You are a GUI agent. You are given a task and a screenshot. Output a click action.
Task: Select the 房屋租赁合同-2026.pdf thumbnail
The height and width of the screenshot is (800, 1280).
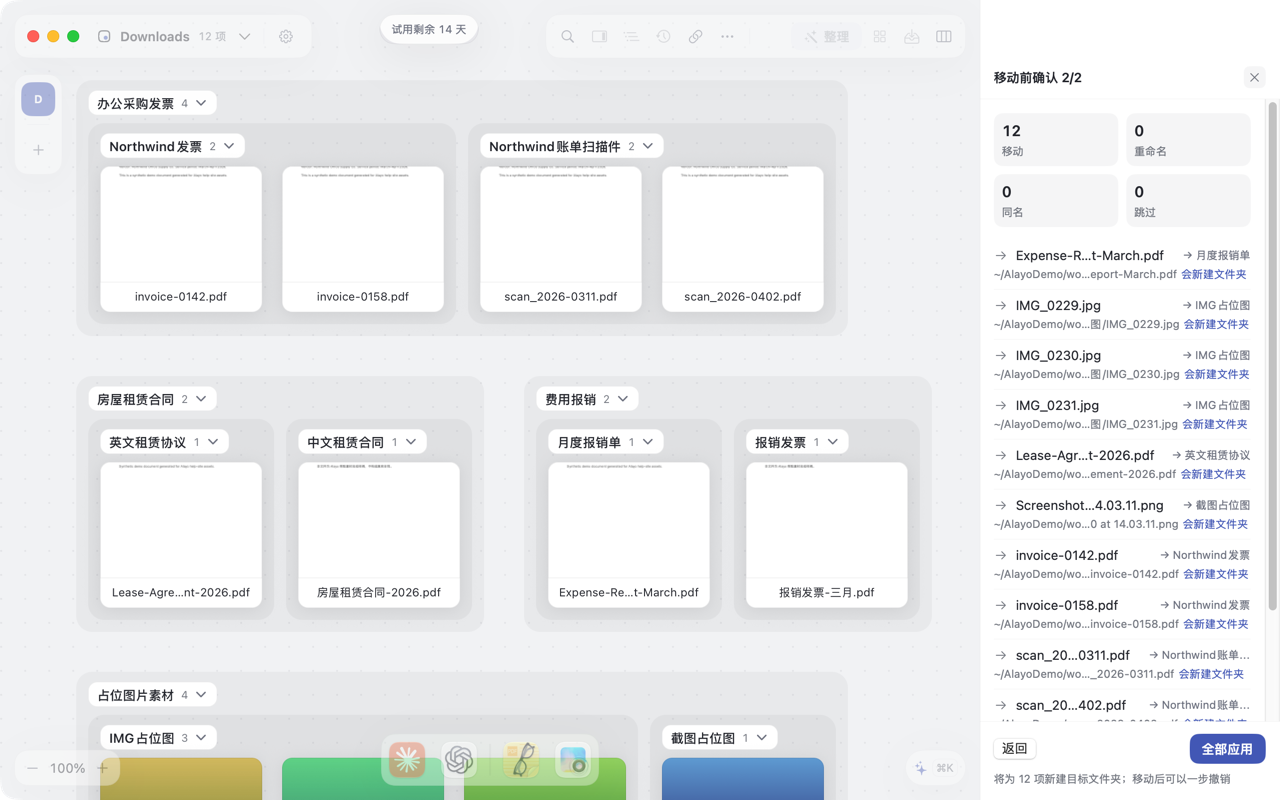[379, 535]
